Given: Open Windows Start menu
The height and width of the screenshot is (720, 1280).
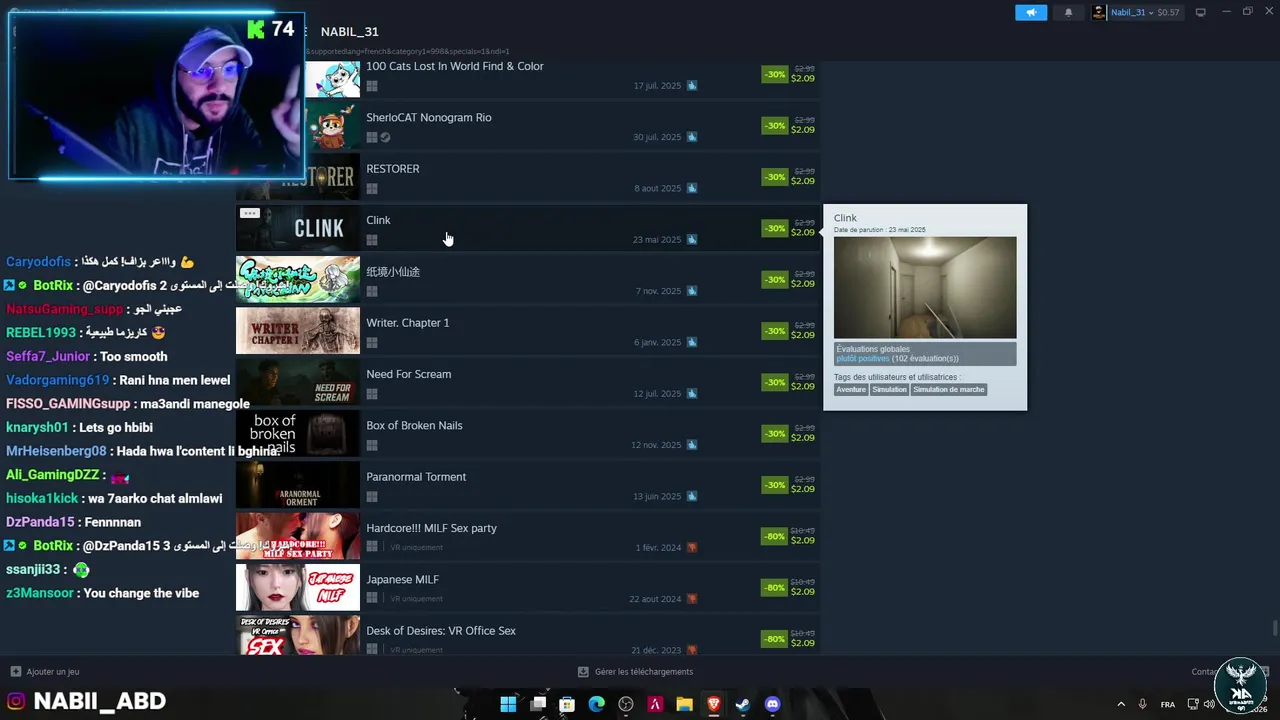Looking at the screenshot, I should tap(508, 704).
